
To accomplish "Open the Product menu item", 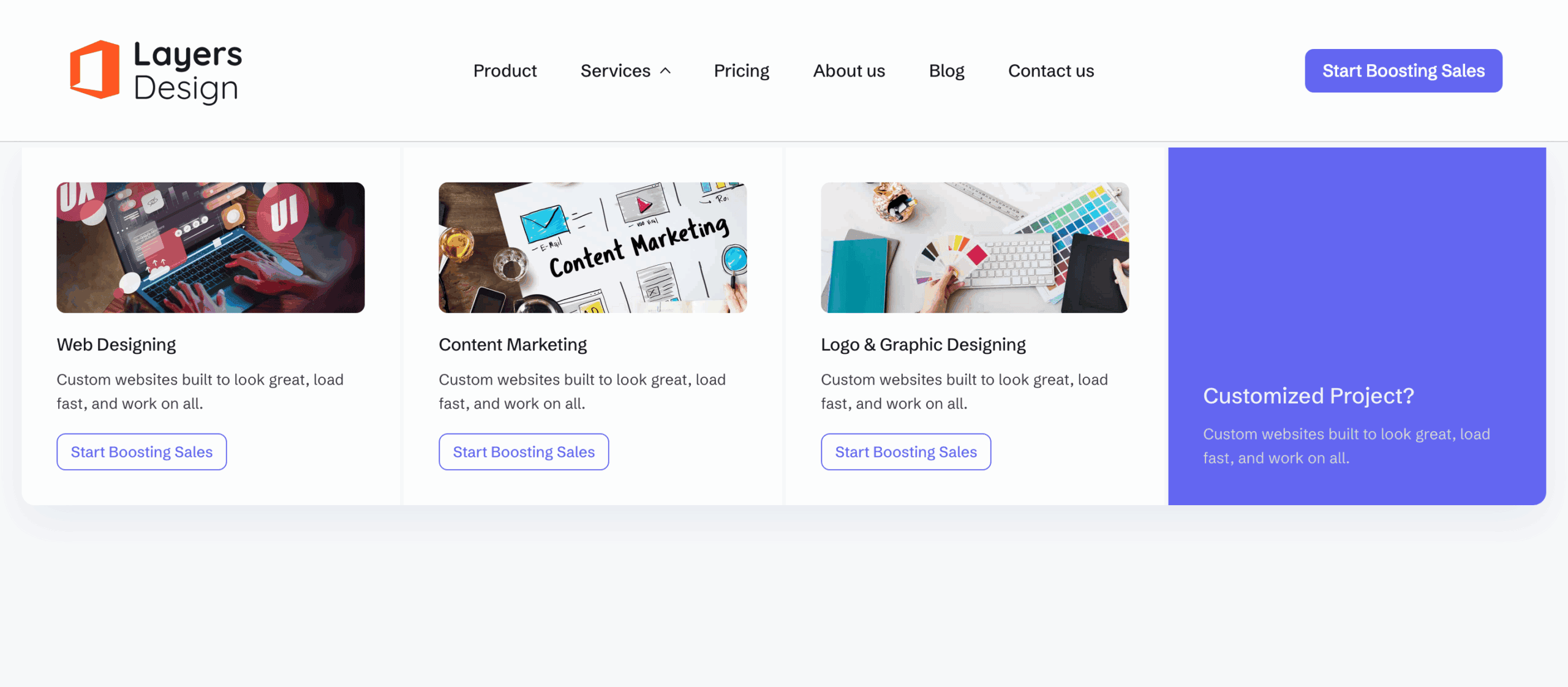I will point(505,71).
